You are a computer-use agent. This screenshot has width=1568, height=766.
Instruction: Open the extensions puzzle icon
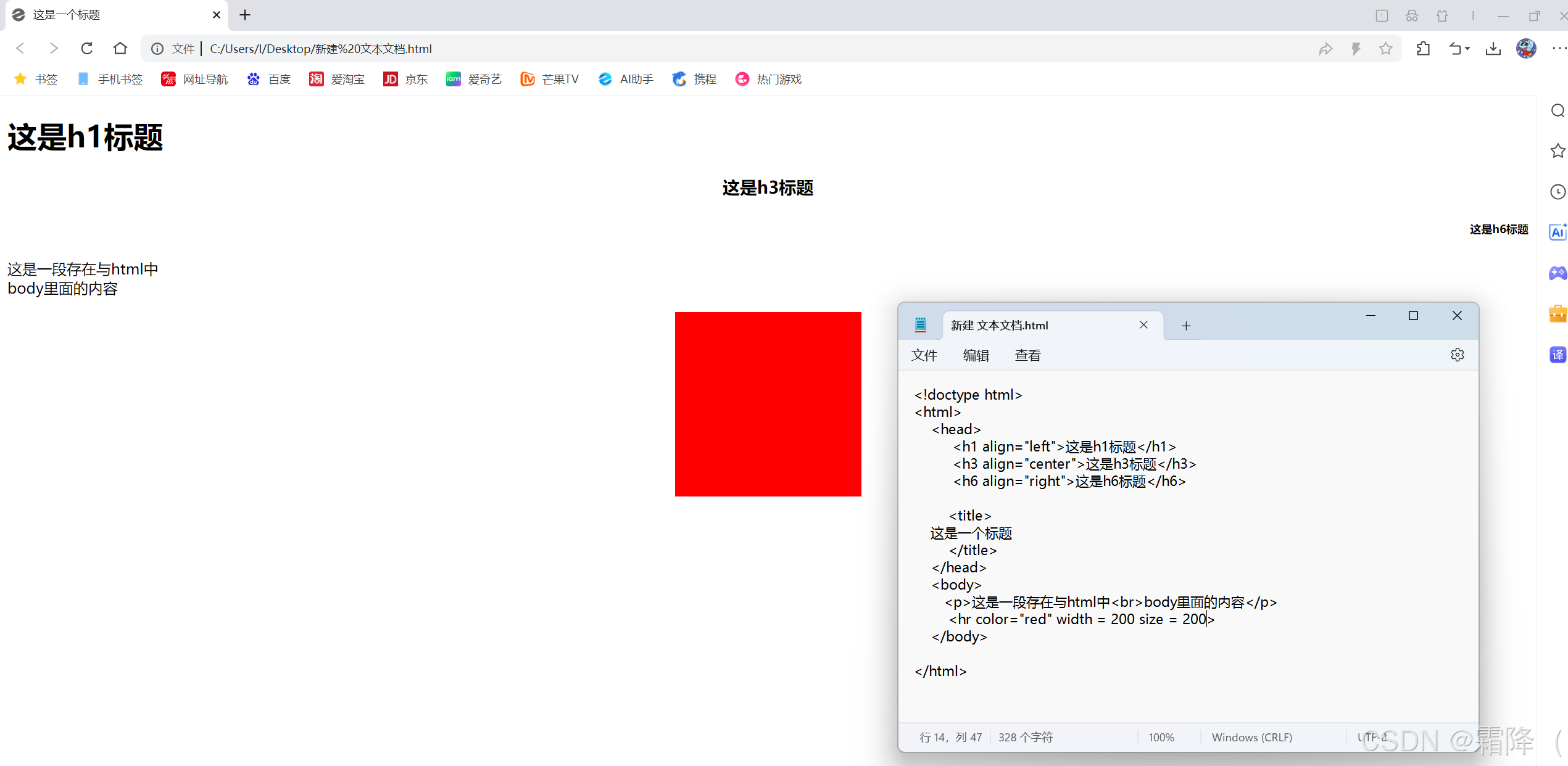point(1424,49)
